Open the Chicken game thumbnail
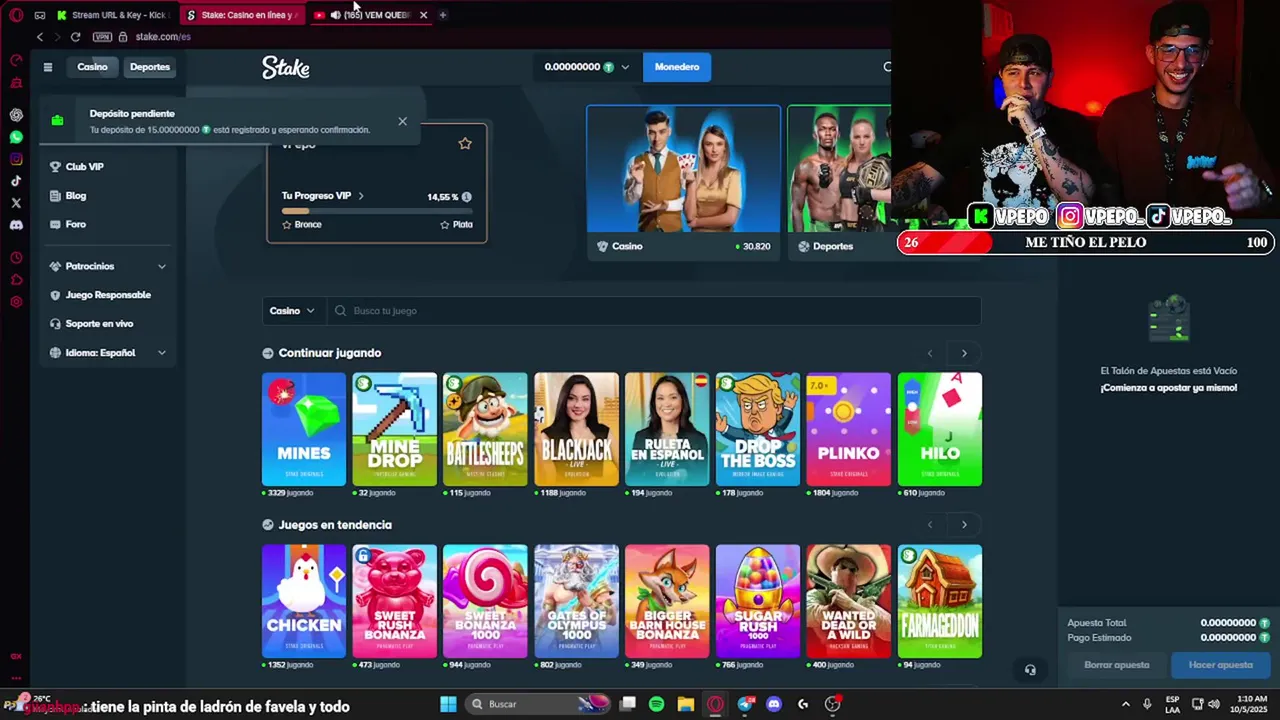The image size is (1280, 720). [304, 601]
